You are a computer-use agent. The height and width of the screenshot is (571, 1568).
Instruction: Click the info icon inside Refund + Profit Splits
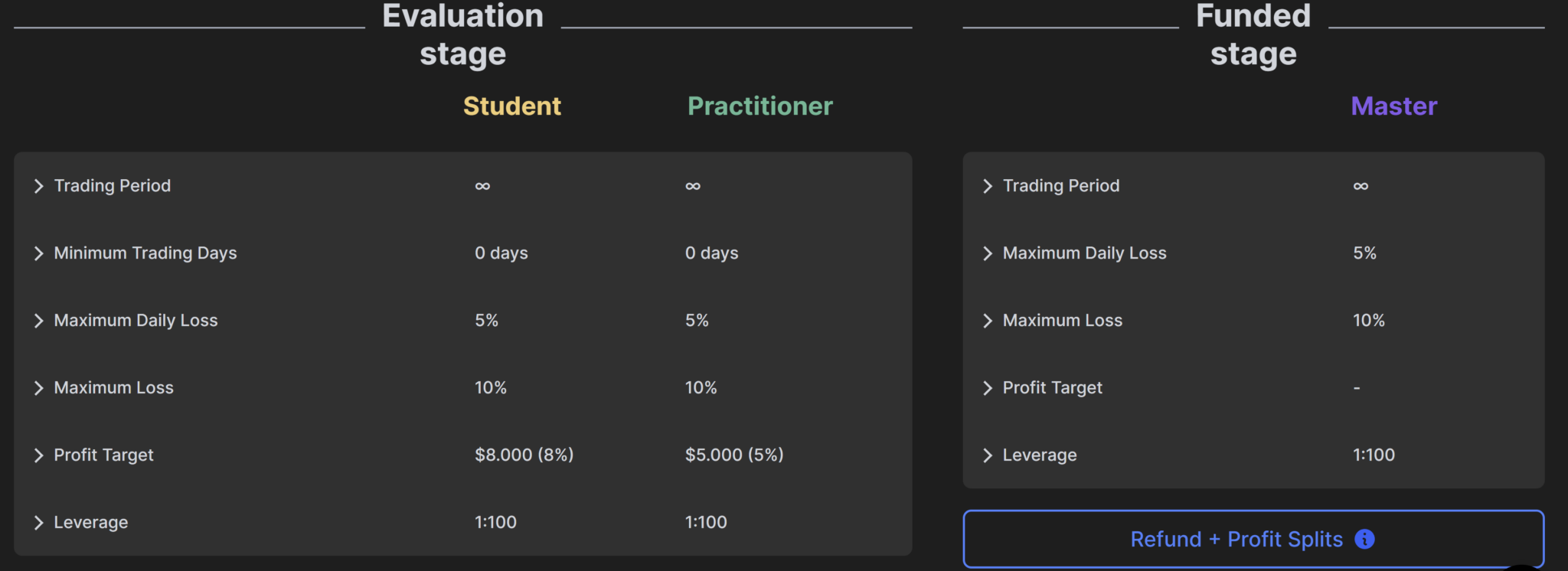pyautogui.click(x=1364, y=539)
